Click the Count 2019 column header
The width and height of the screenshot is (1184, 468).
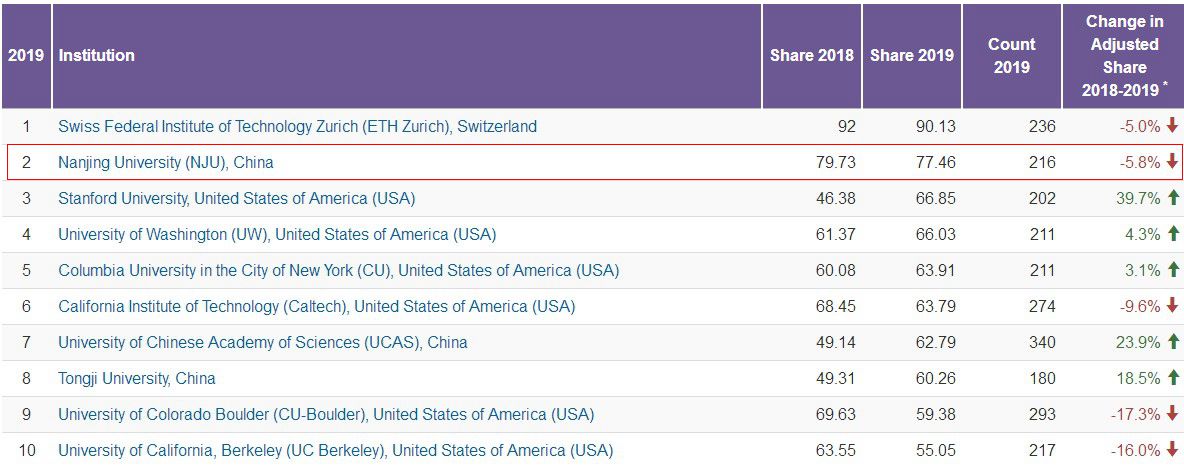pyautogui.click(x=1010, y=55)
